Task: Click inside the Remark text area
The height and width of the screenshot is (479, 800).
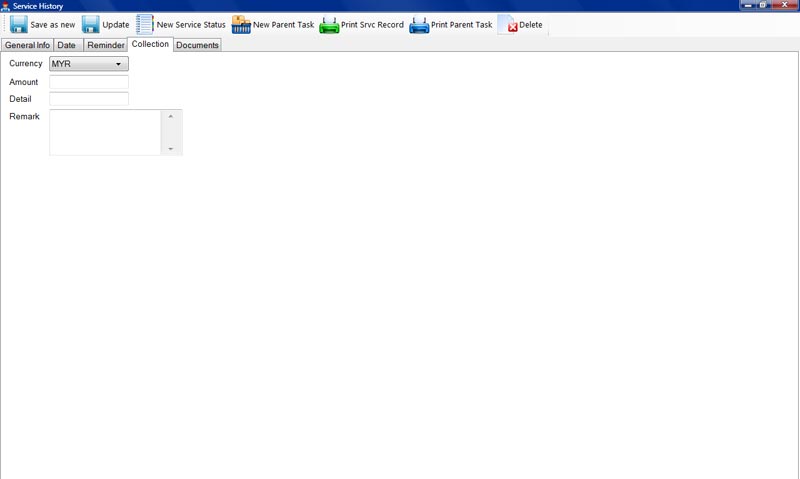Action: click(105, 132)
